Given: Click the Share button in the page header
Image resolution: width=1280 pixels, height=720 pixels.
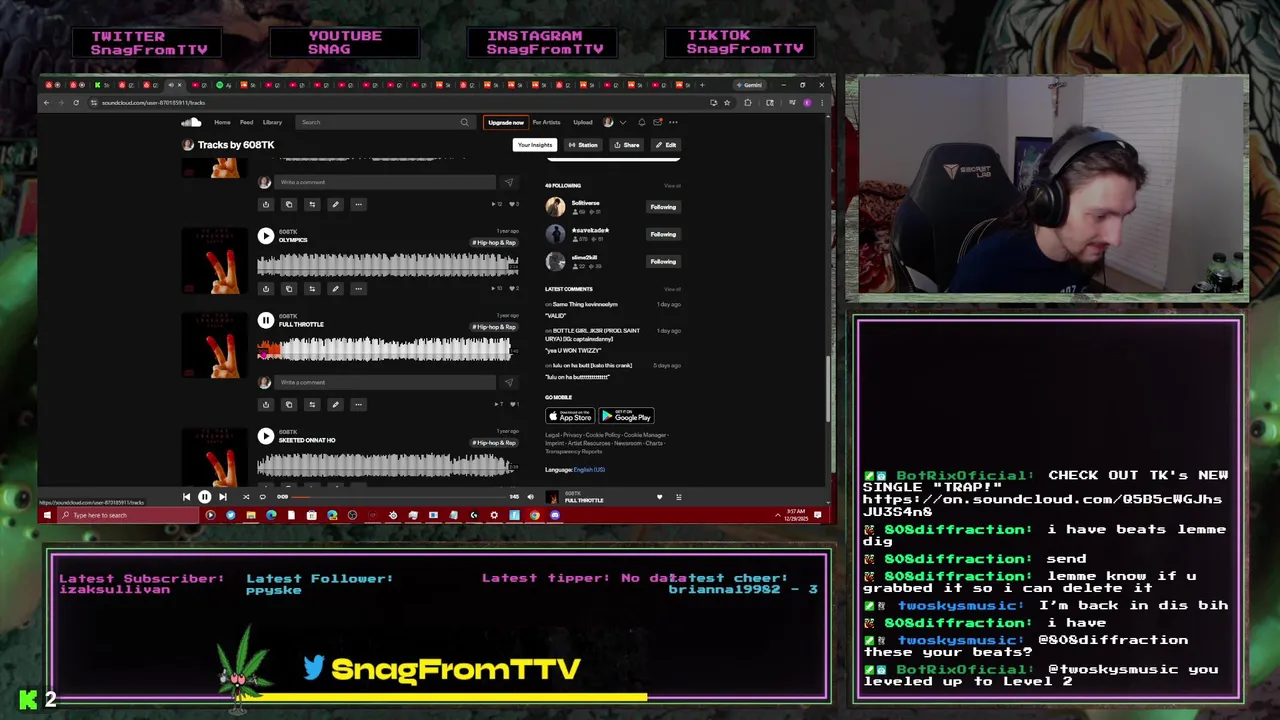Looking at the screenshot, I should click(x=627, y=145).
